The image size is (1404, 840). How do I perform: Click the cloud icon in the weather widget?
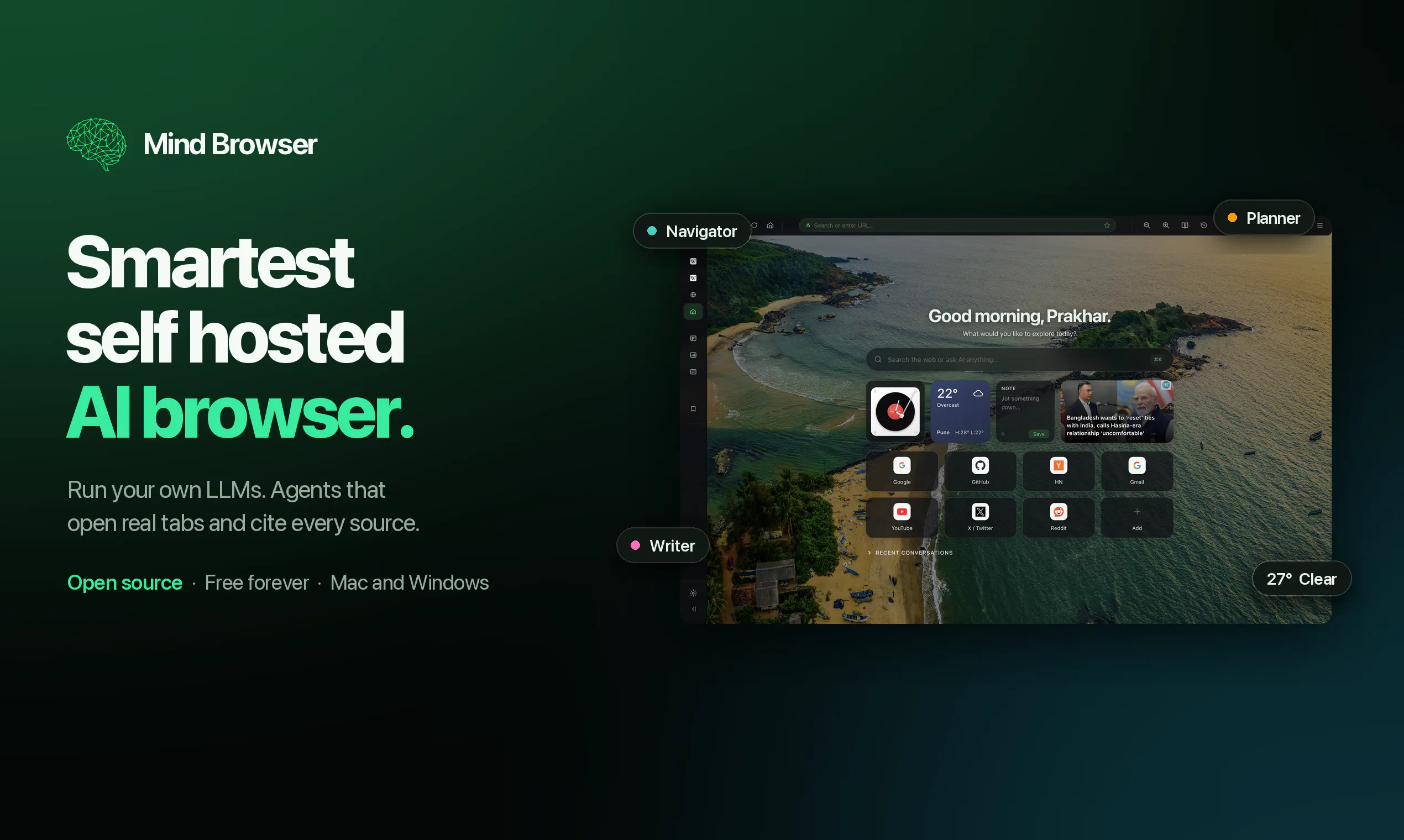(x=978, y=393)
